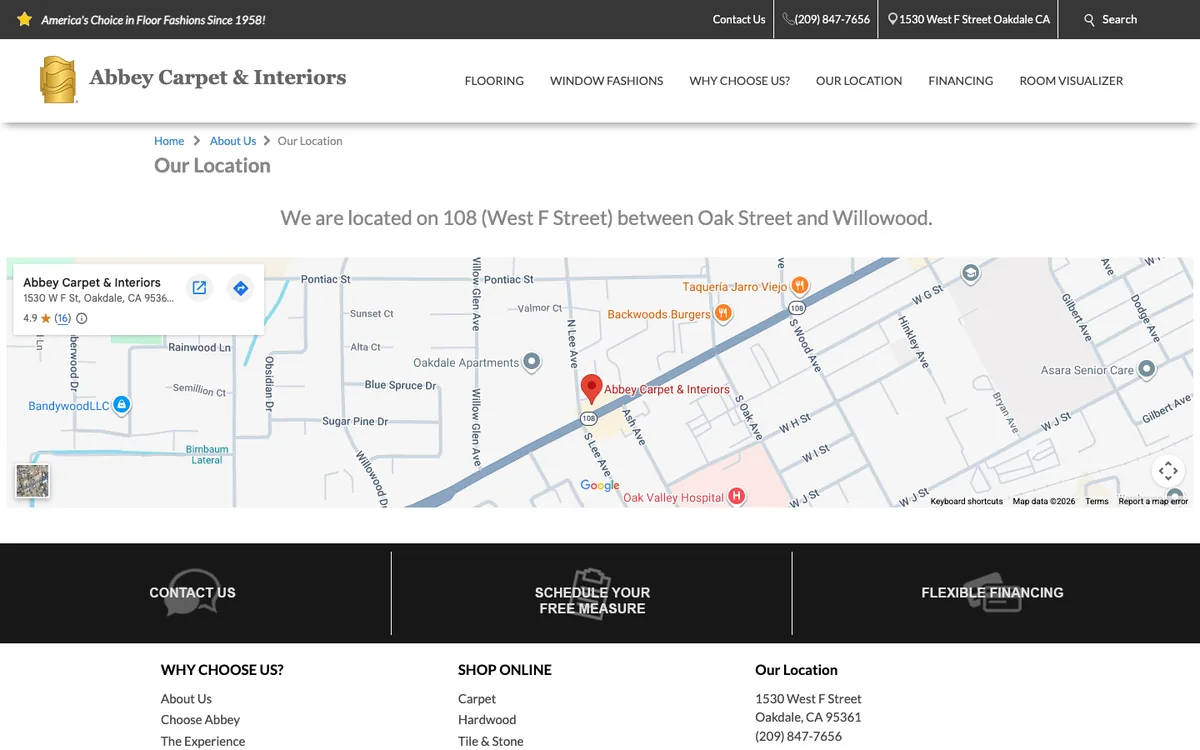The width and height of the screenshot is (1200, 750).
Task: Click the Abbey Carpet & Interiors map card title
Action: pyautogui.click(x=92, y=283)
